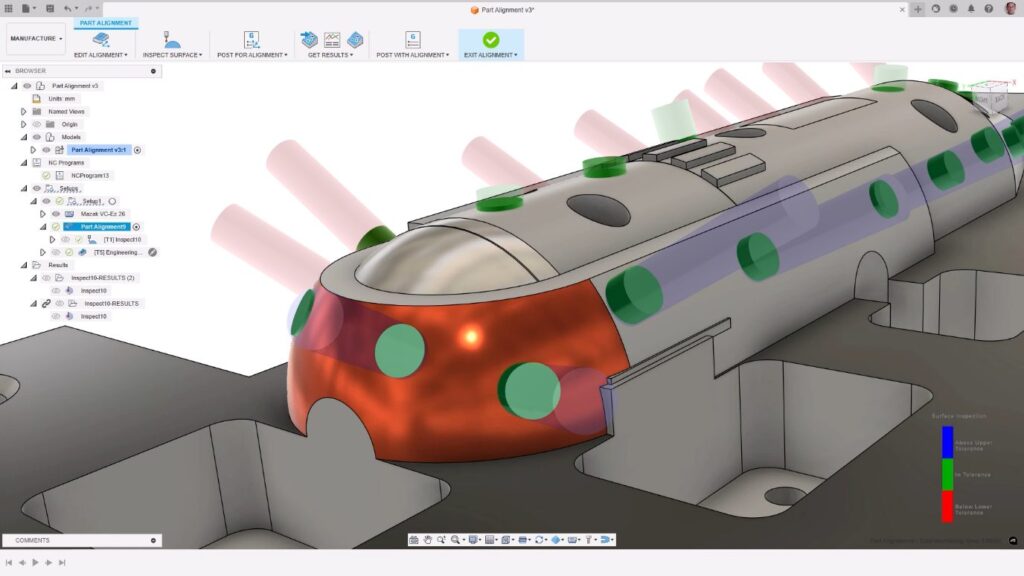Click the Inspect Surface probe icon
This screenshot has height=576, width=1024.
coord(172,40)
